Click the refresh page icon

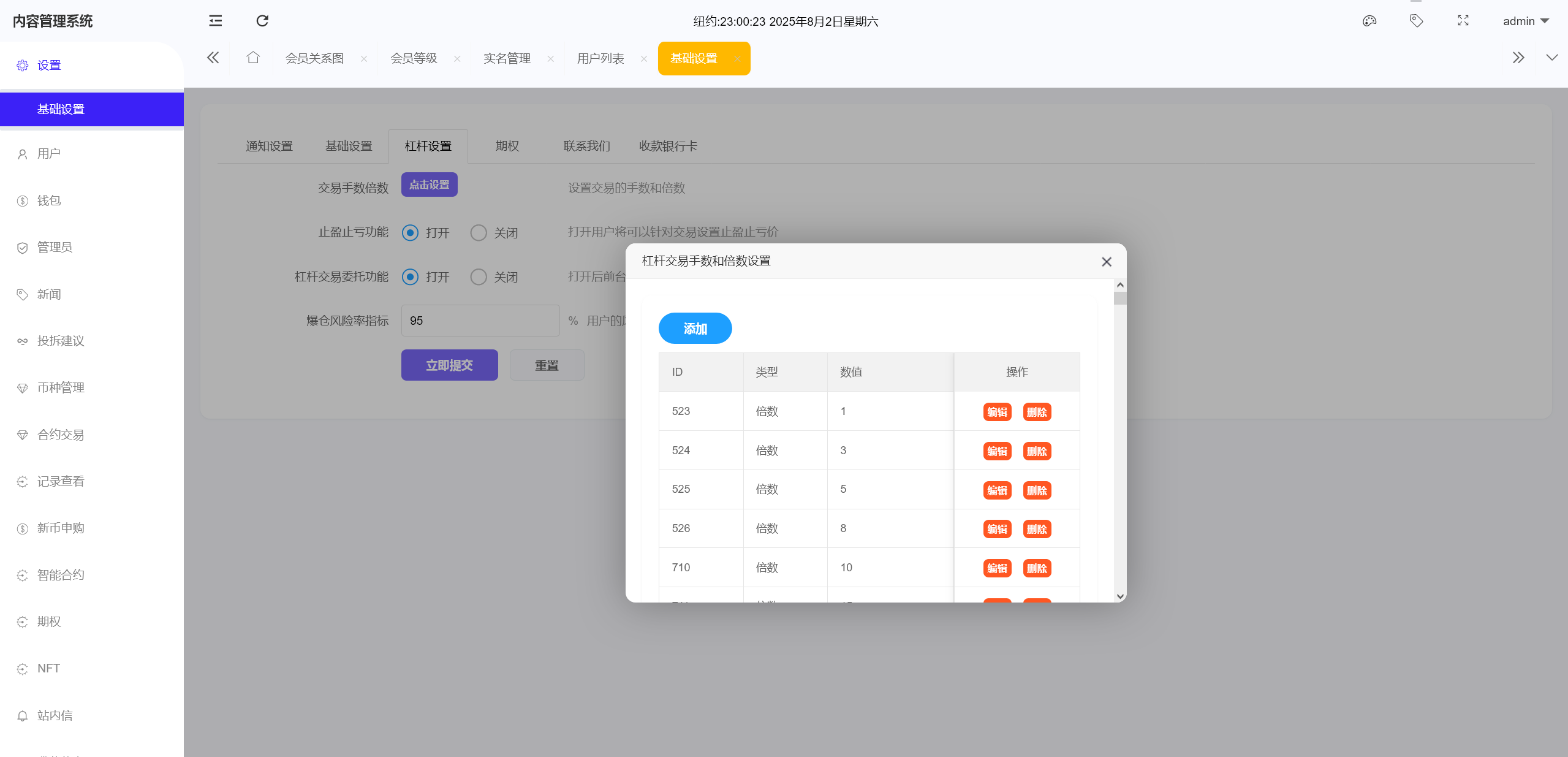262,21
